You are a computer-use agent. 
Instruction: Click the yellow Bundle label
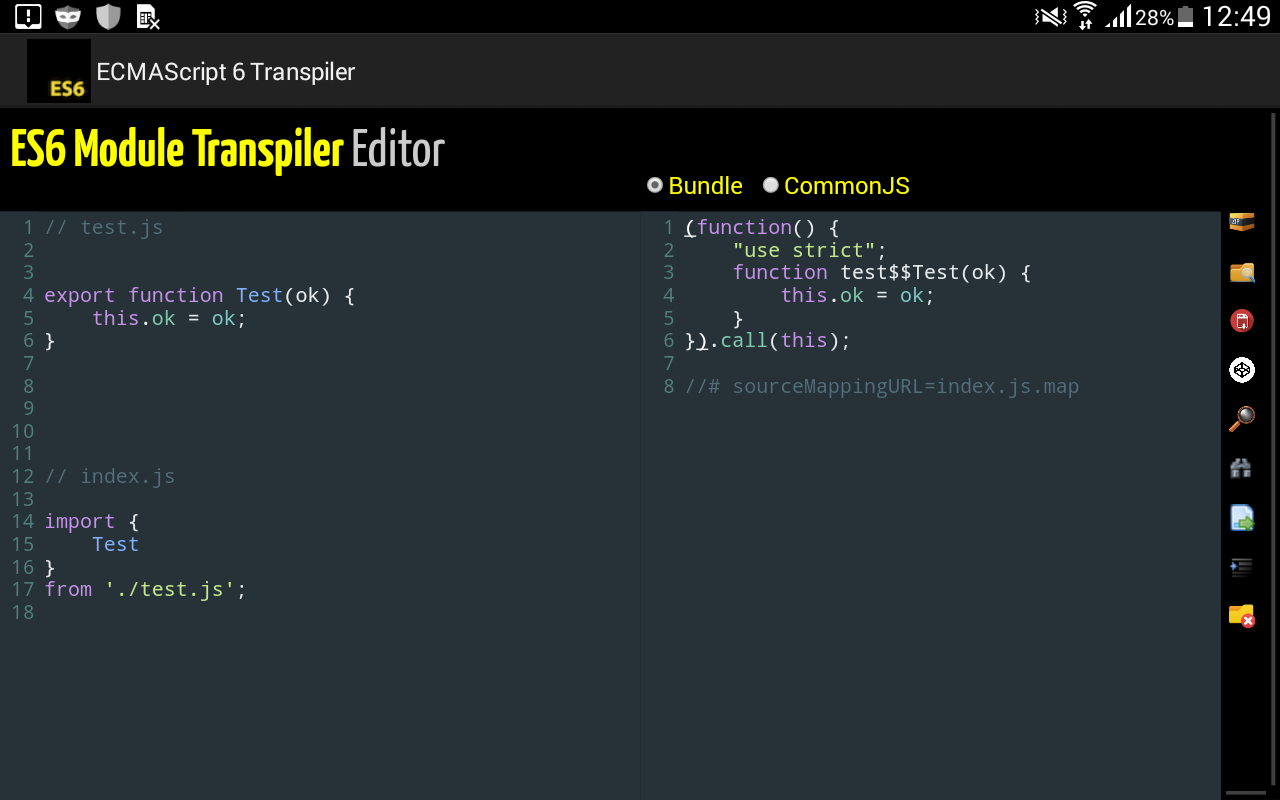pyautogui.click(x=706, y=186)
